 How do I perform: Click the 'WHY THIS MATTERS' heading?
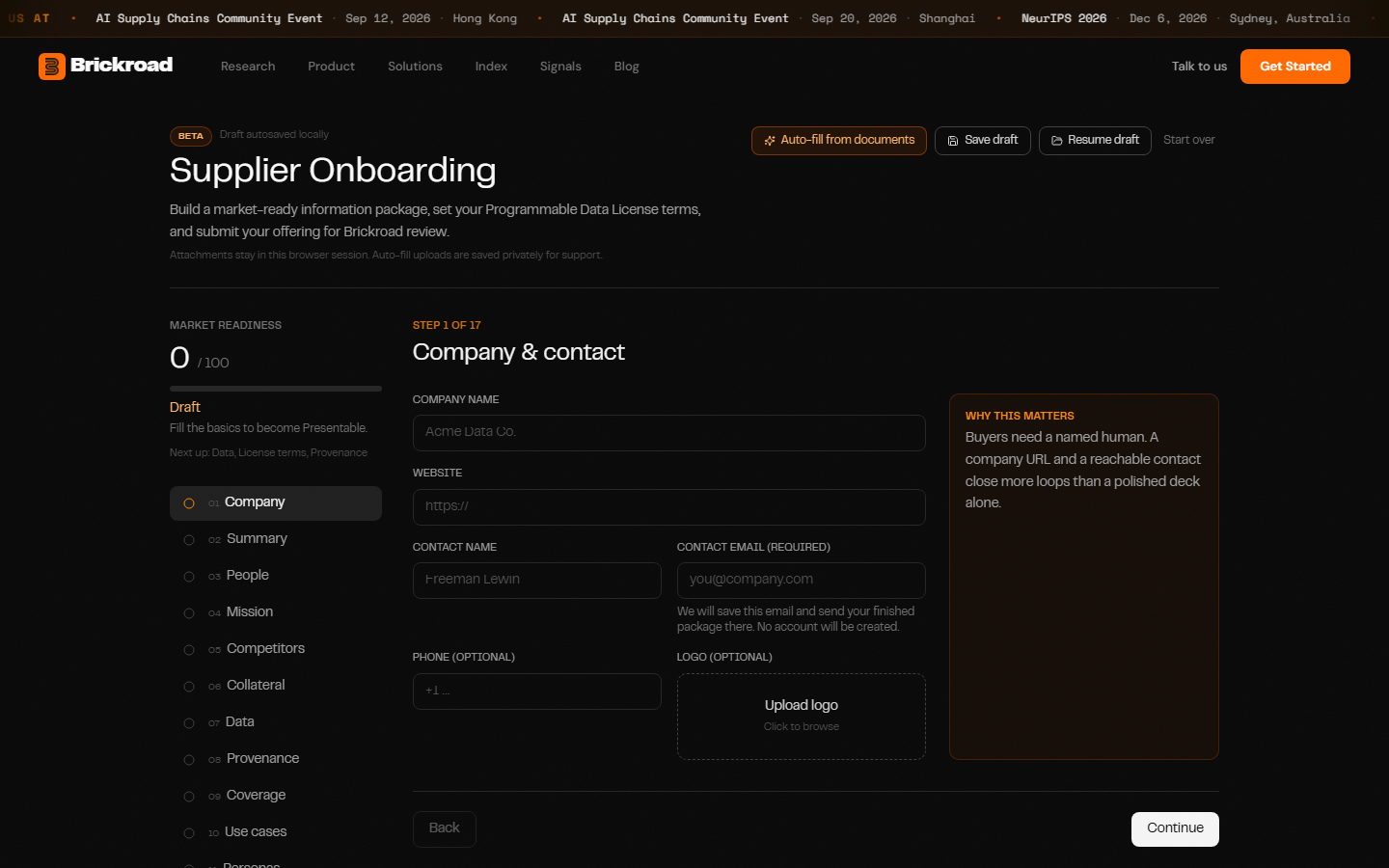coord(1020,417)
